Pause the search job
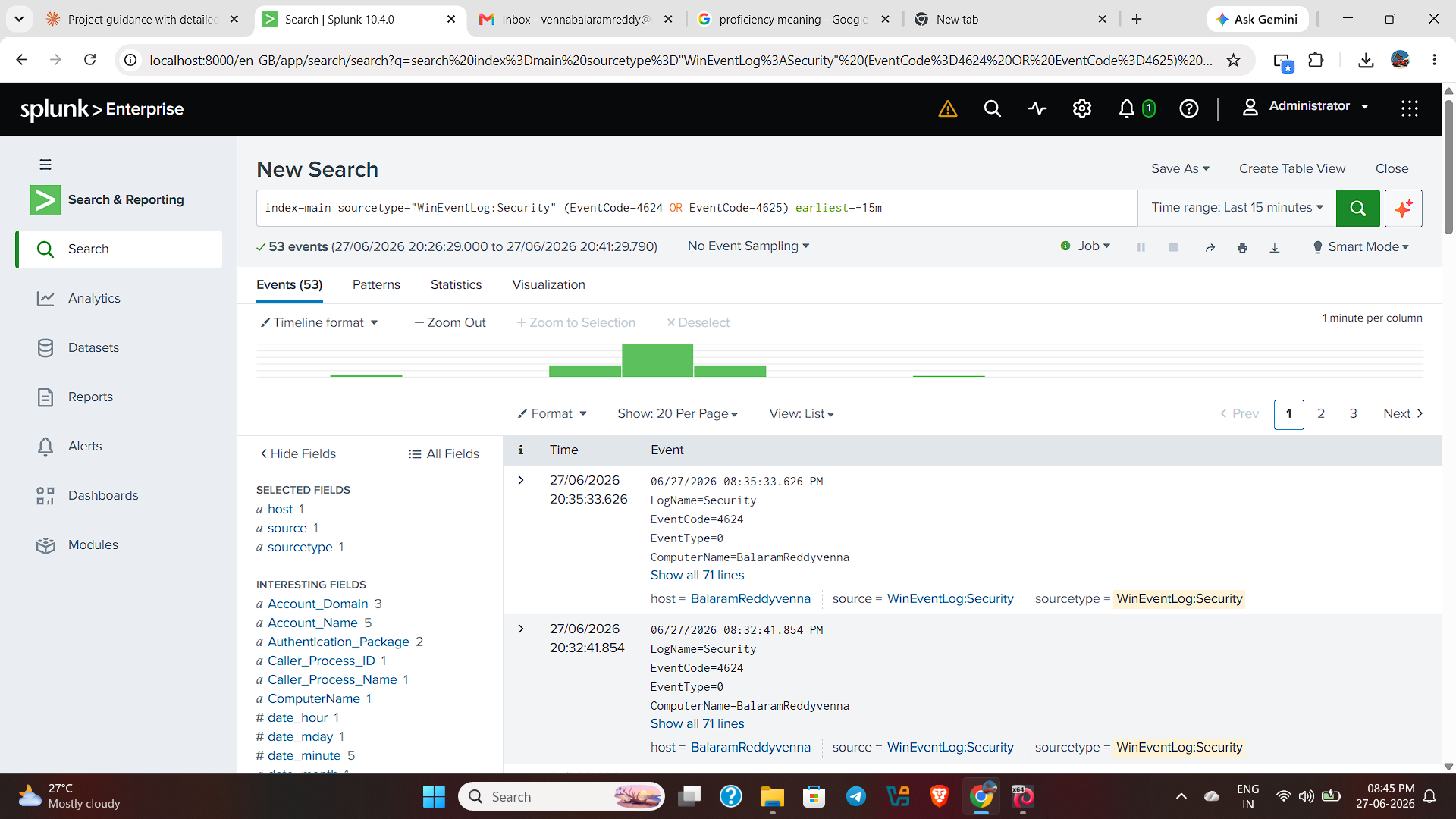Screen dimensions: 1456x819 (x=1141, y=247)
